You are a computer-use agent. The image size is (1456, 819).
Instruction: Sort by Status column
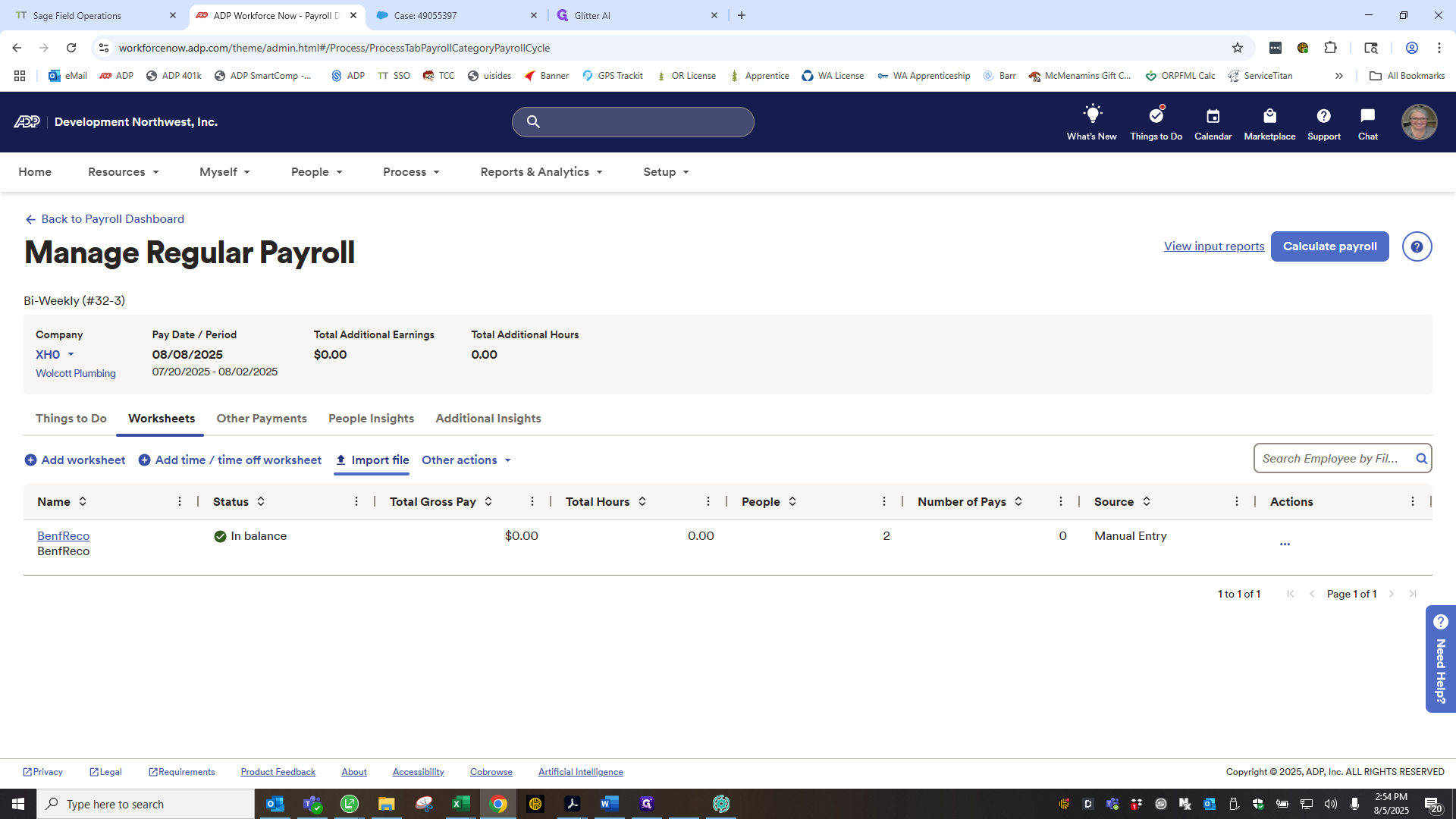coord(261,501)
